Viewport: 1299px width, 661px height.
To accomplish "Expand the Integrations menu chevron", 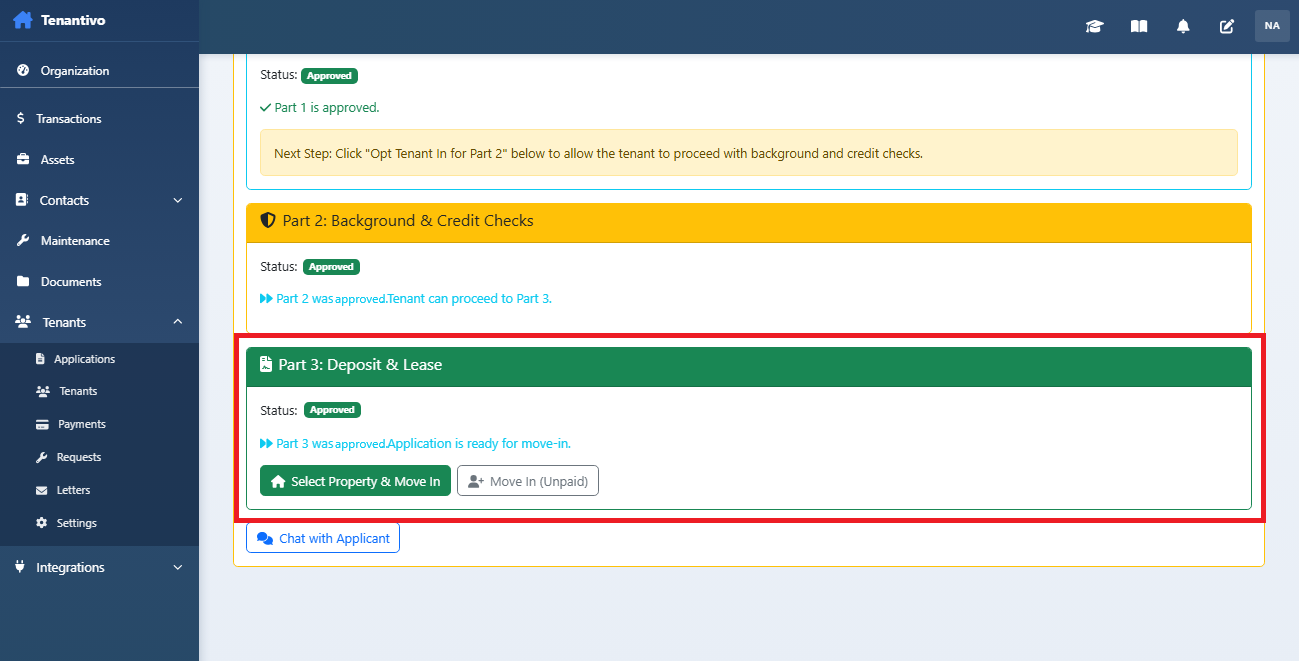I will [178, 567].
